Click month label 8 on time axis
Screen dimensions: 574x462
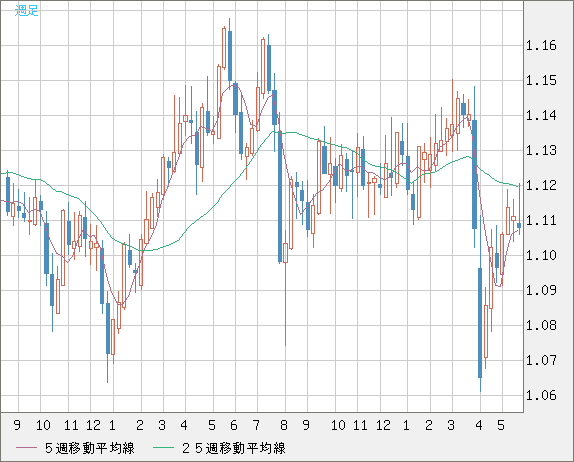[284, 425]
